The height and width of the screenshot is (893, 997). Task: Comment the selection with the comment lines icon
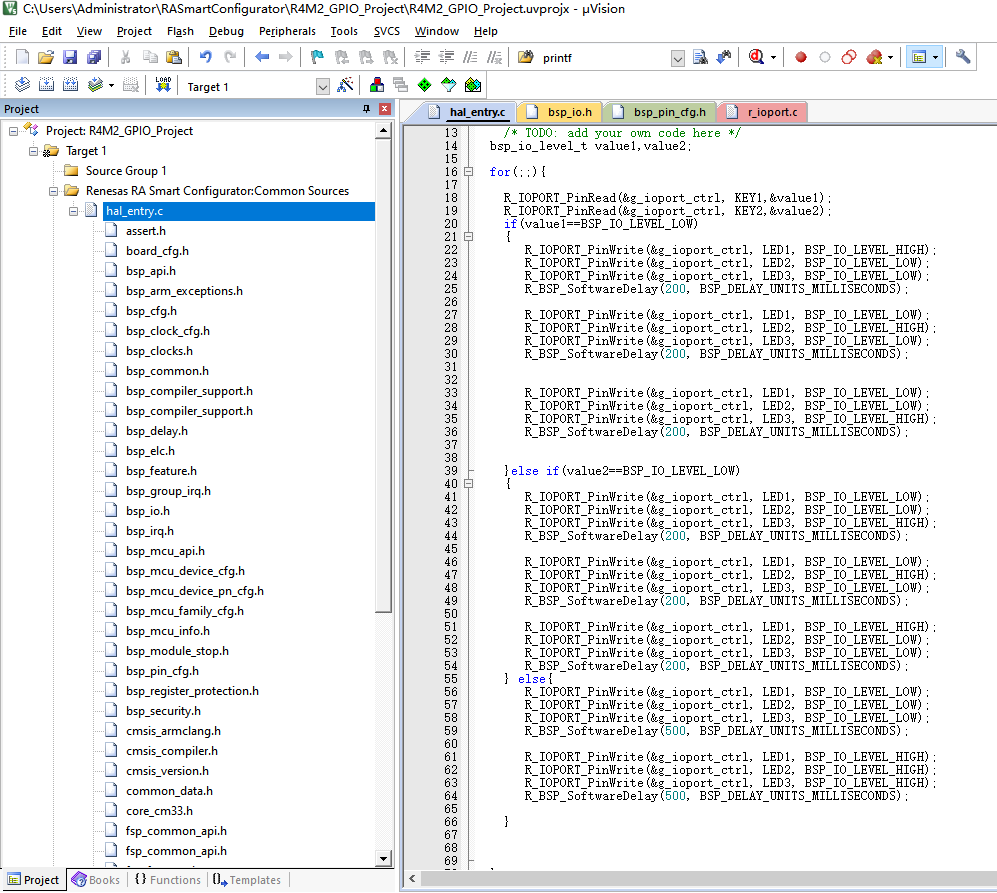point(471,57)
